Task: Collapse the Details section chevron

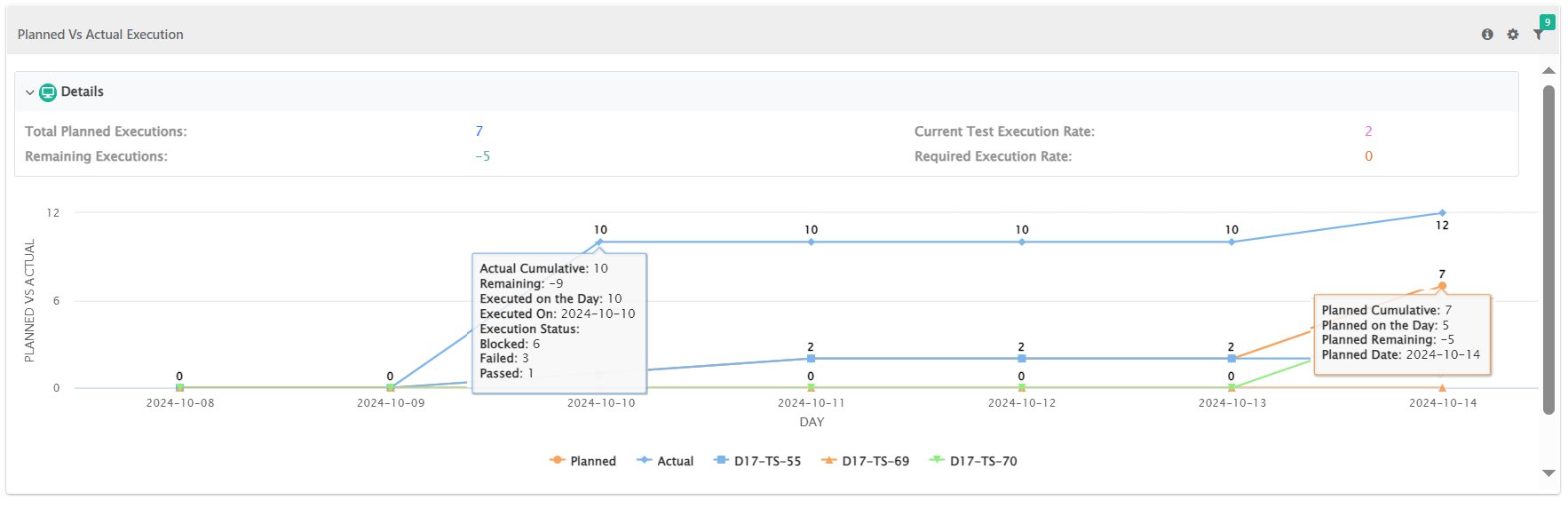Action: coord(29,92)
